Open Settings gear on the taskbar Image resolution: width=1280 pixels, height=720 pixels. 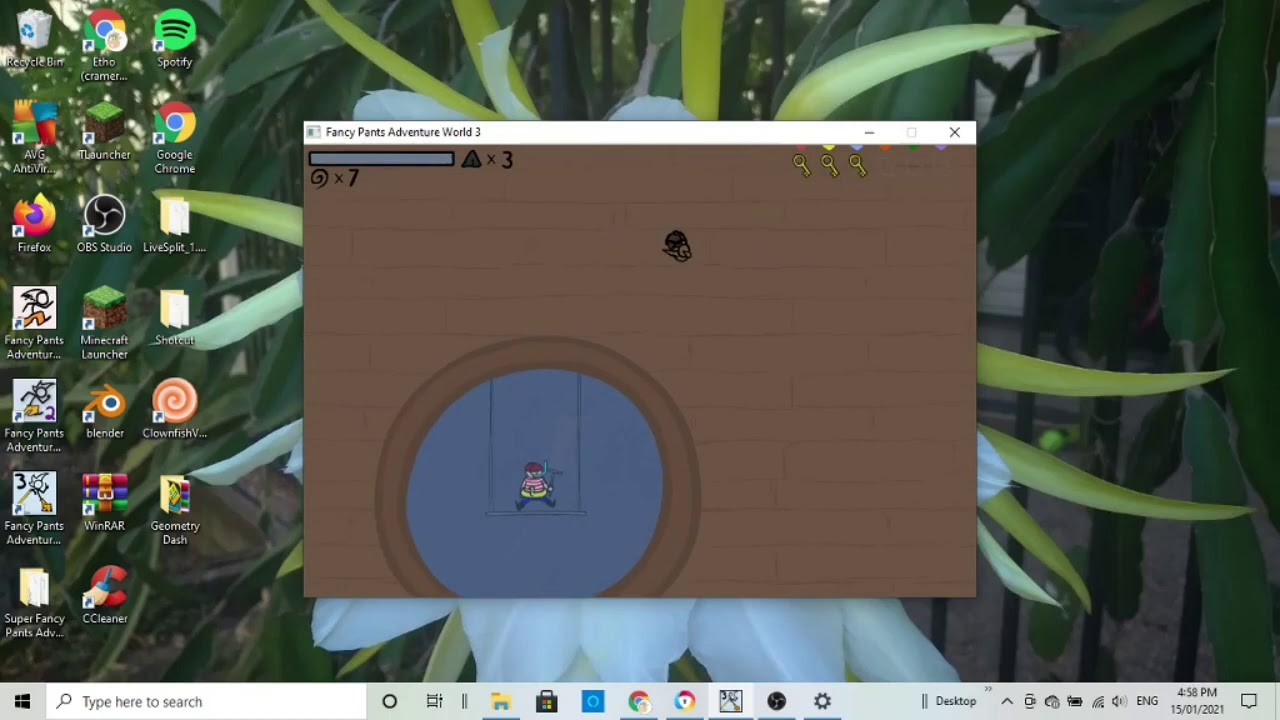point(822,701)
